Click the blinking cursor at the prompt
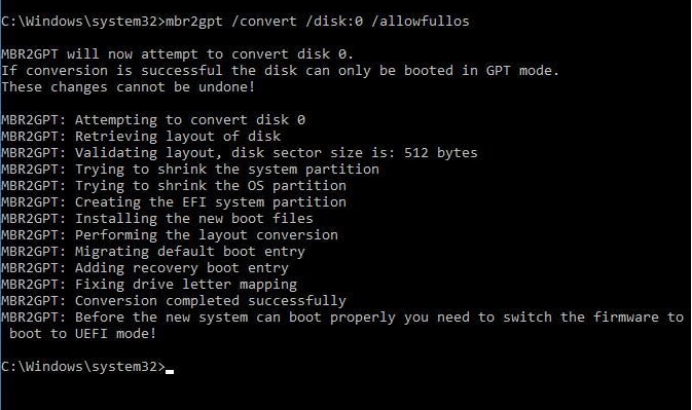The width and height of the screenshot is (692, 410). coord(169,372)
